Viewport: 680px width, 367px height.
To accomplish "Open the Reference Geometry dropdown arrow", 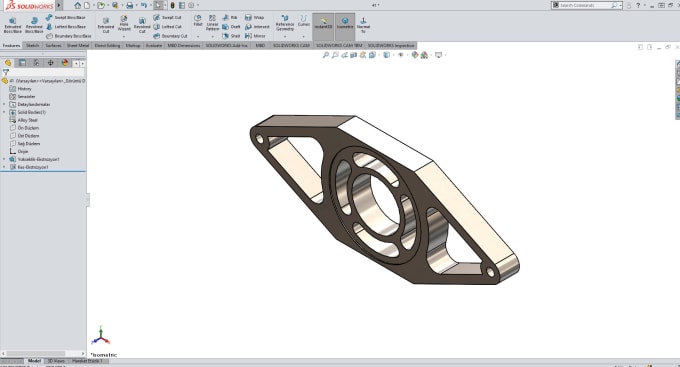I will (x=285, y=36).
